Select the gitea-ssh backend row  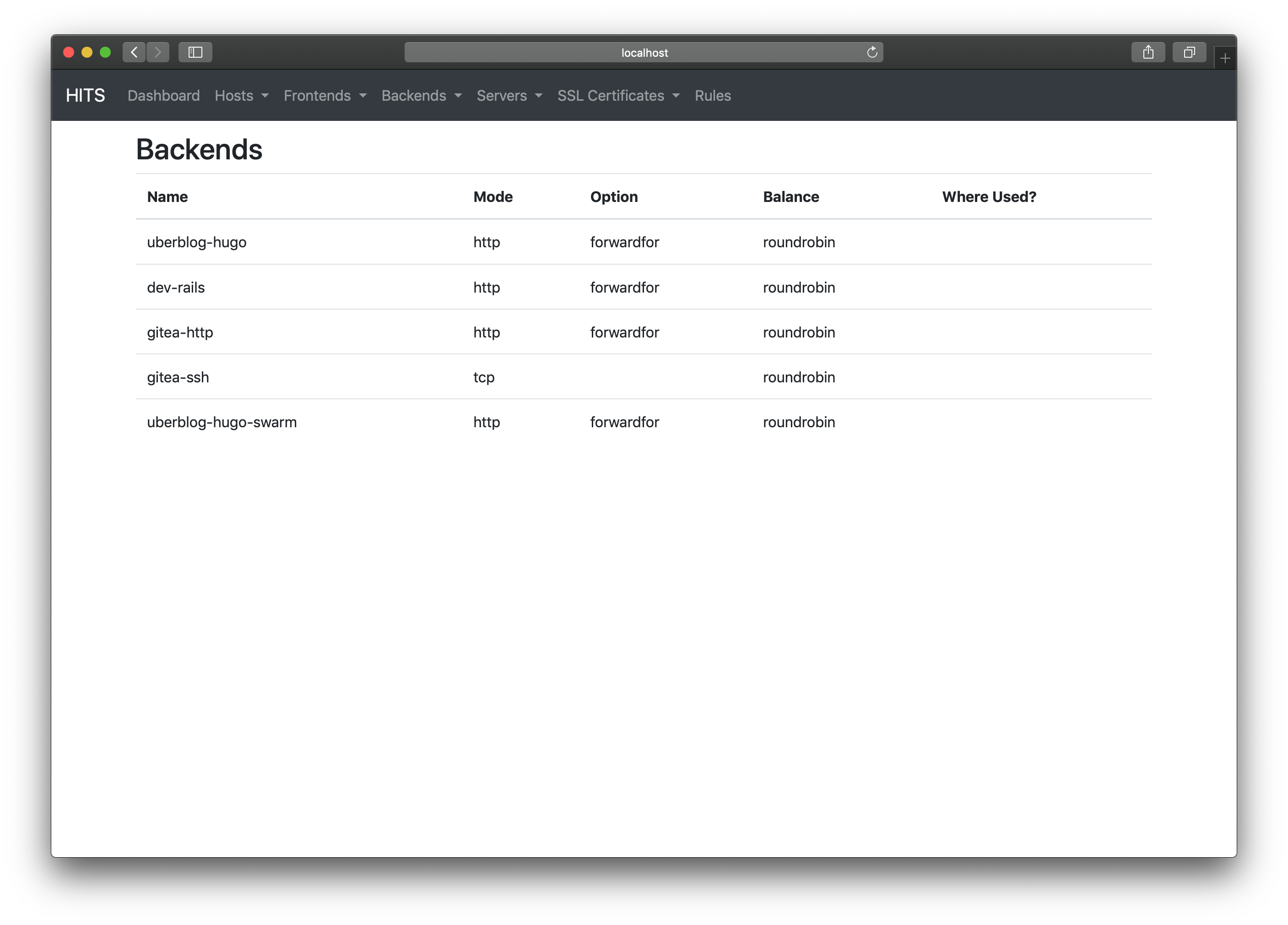(x=179, y=377)
